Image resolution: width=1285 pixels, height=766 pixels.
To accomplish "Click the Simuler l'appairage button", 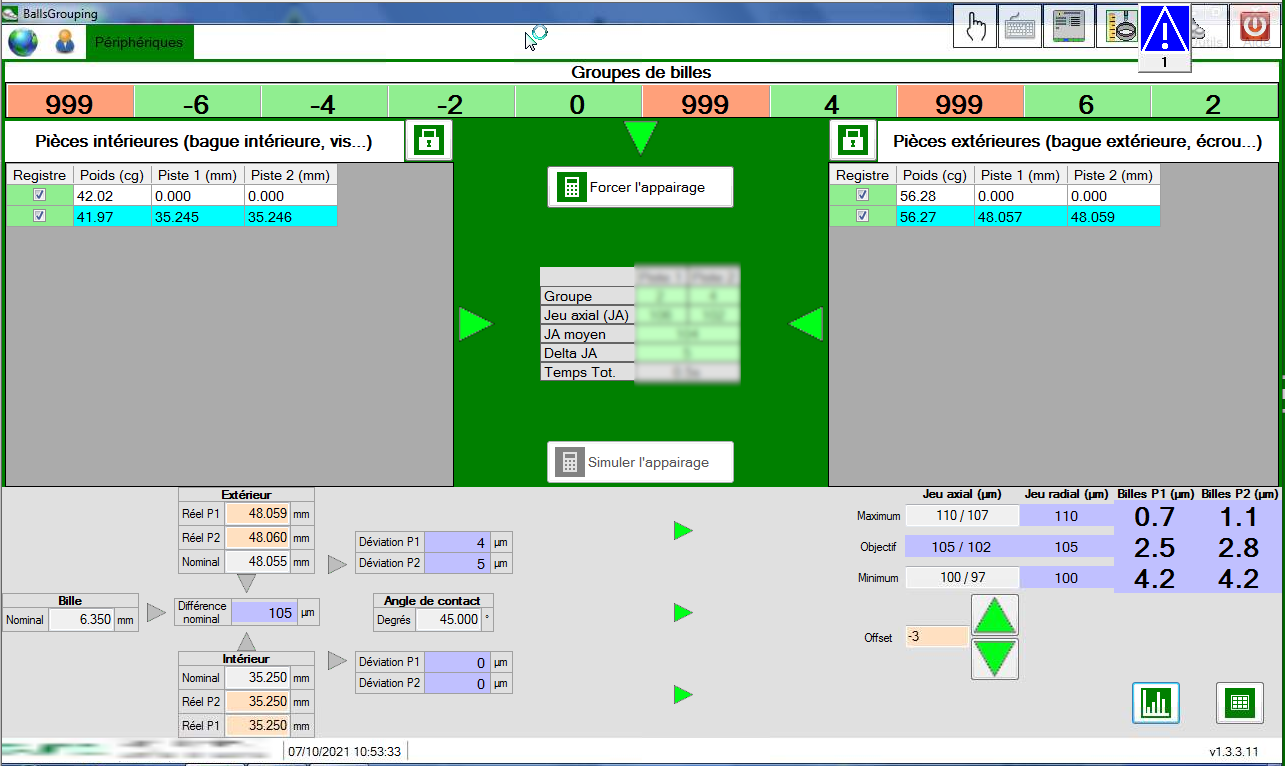I will pyautogui.click(x=640, y=462).
